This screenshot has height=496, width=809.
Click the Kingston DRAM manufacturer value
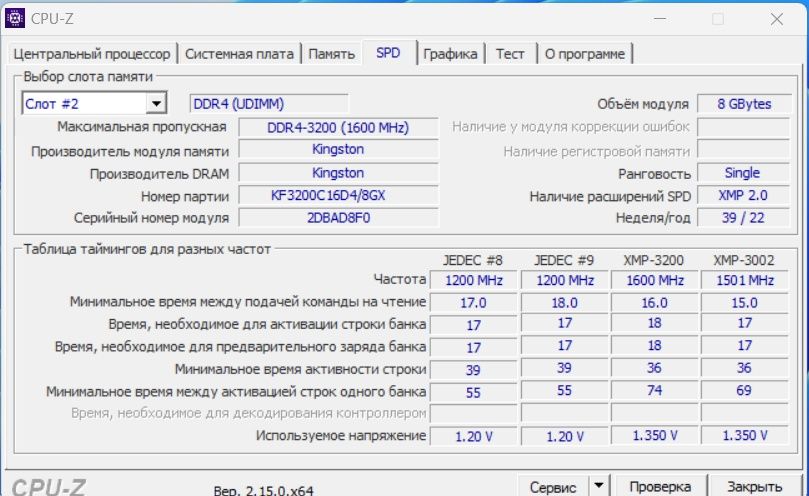tap(338, 173)
